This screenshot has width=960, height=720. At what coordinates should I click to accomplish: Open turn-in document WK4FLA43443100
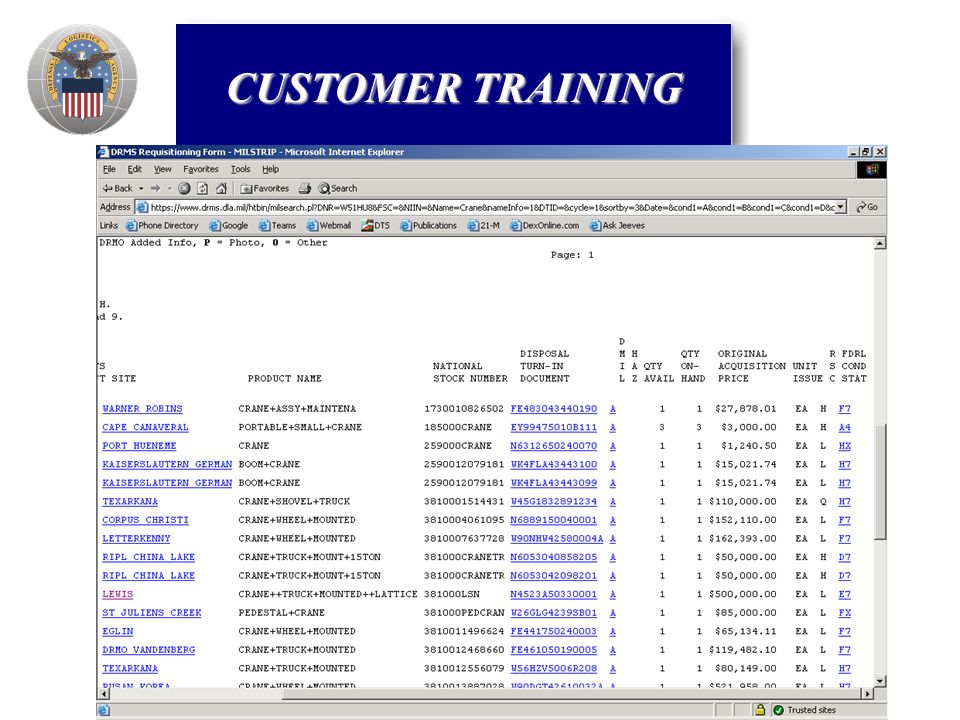[553, 464]
